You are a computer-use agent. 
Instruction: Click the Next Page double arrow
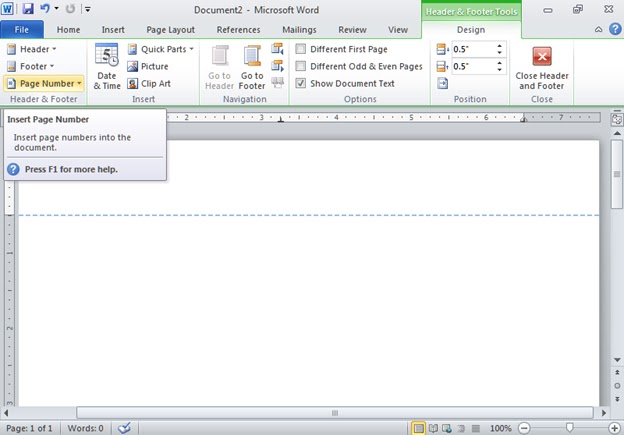click(x=617, y=399)
